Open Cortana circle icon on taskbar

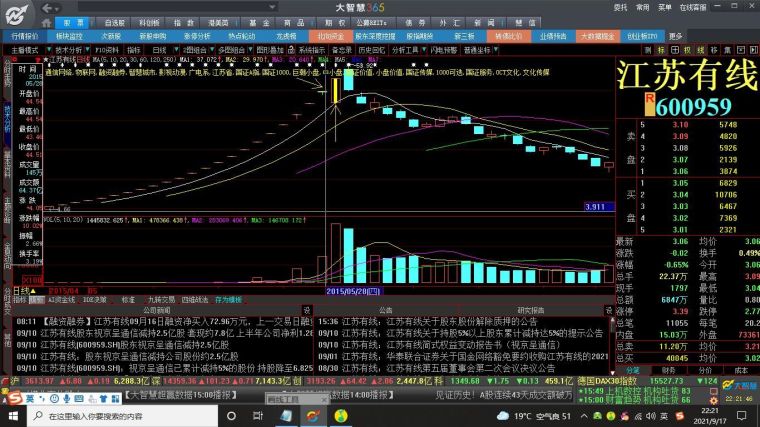pyautogui.click(x=231, y=416)
